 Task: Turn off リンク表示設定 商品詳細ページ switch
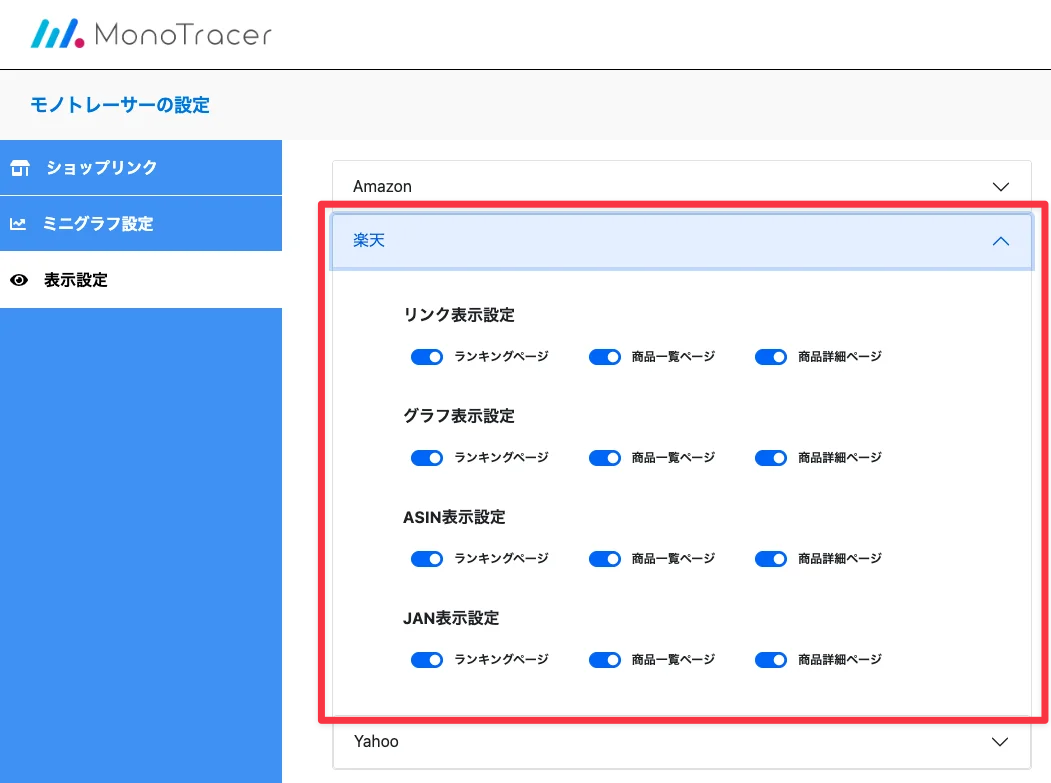point(771,357)
